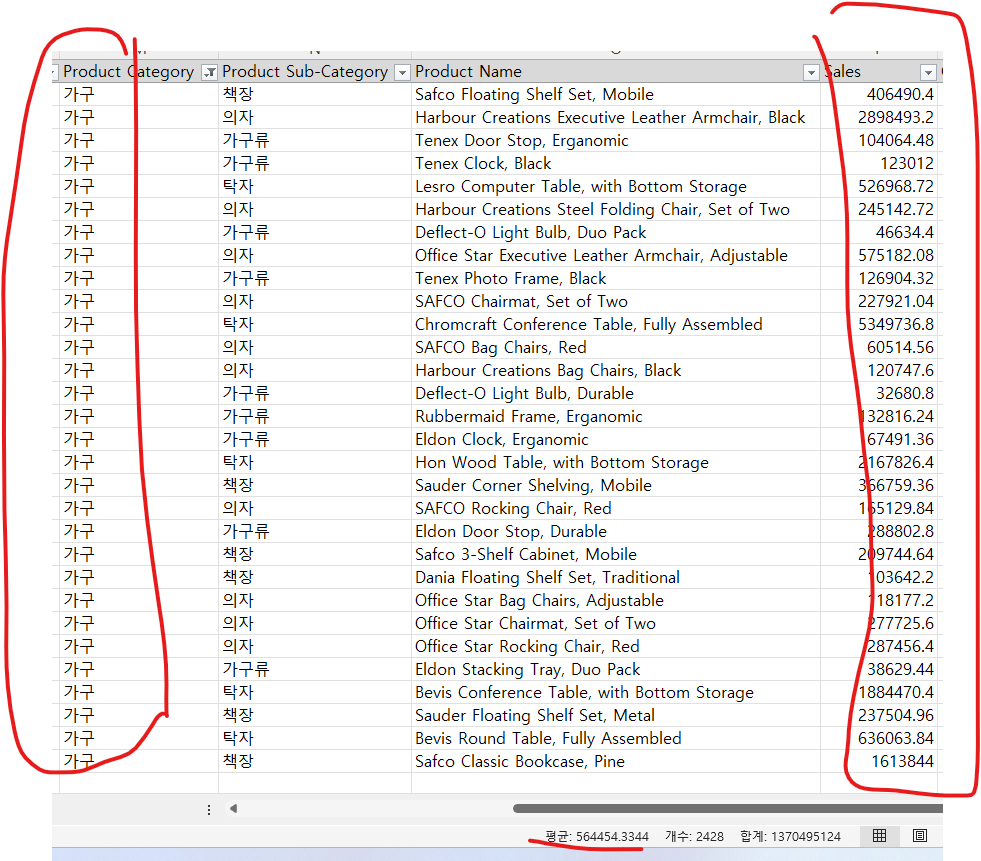Select sales value 526968.72
This screenshot has height=861, width=981.
(x=879, y=186)
